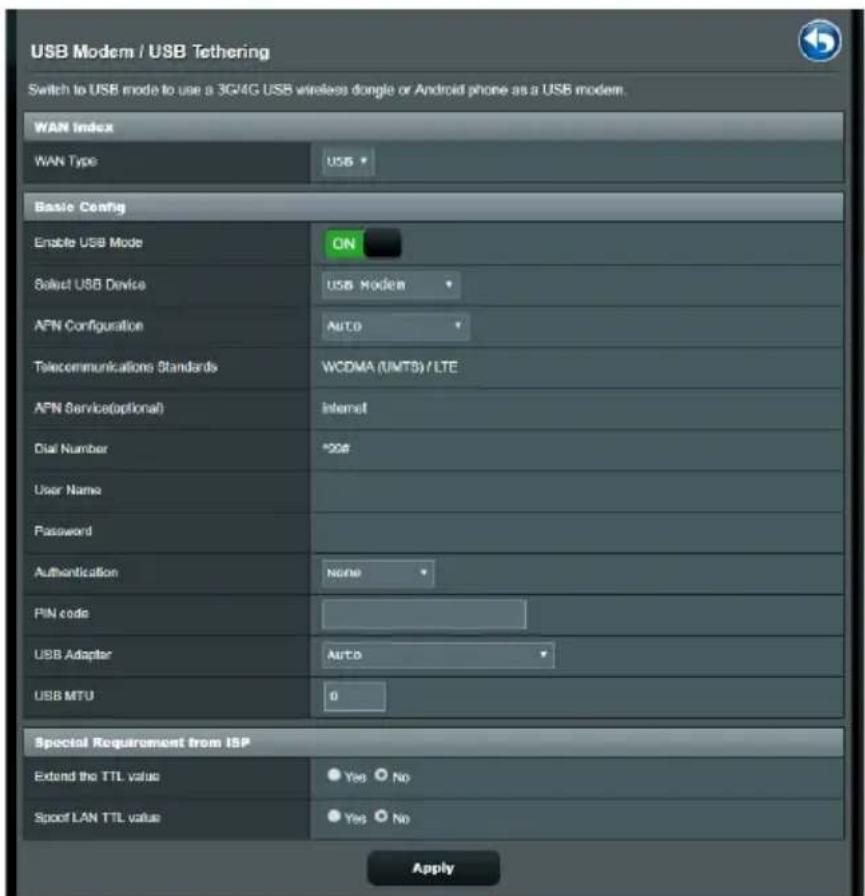Click the Apply button
Viewport: 865px width, 896px height.
click(x=433, y=868)
